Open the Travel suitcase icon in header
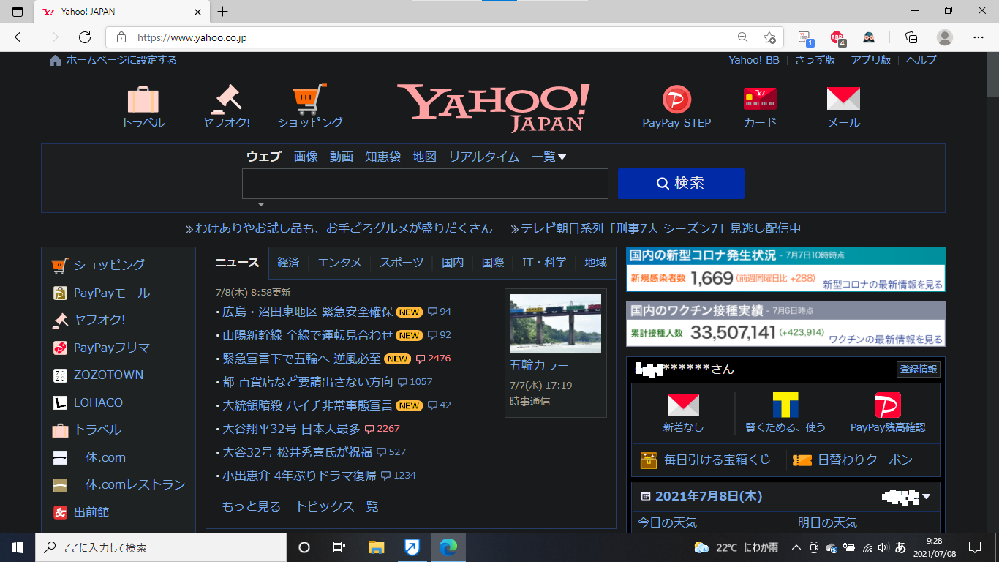This screenshot has height=562, width=999. (x=143, y=100)
